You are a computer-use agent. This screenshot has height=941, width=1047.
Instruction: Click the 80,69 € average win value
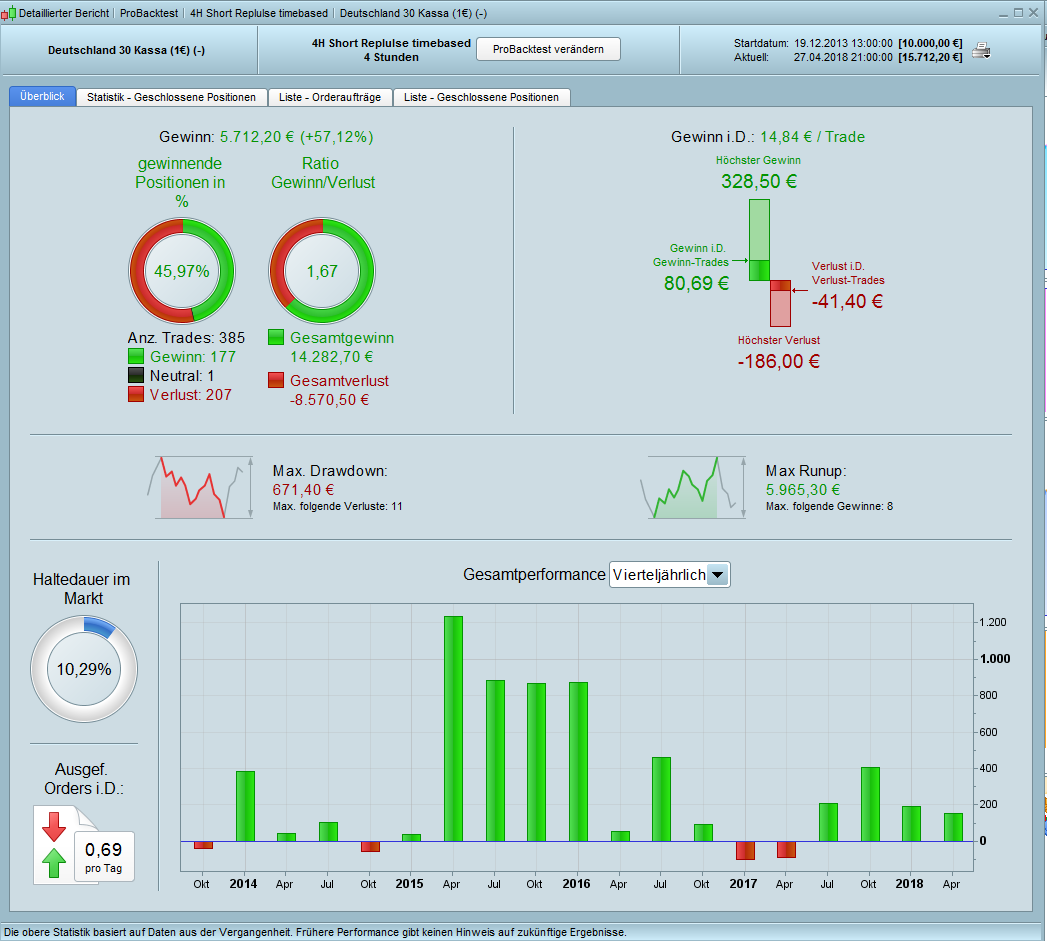(x=696, y=283)
